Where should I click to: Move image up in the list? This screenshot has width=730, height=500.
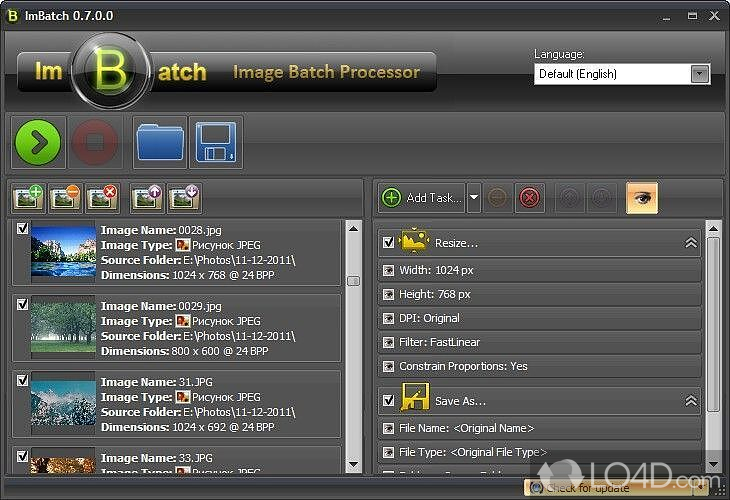pyautogui.click(x=147, y=198)
